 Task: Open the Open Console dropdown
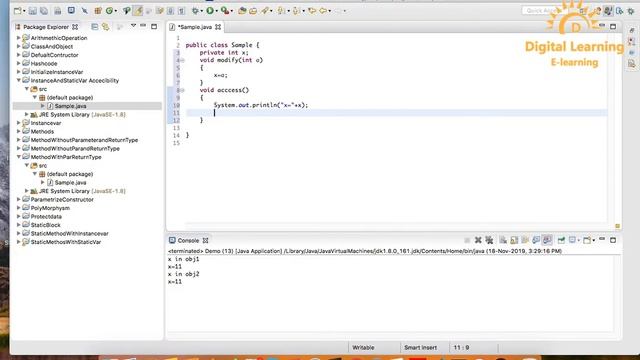click(593, 240)
